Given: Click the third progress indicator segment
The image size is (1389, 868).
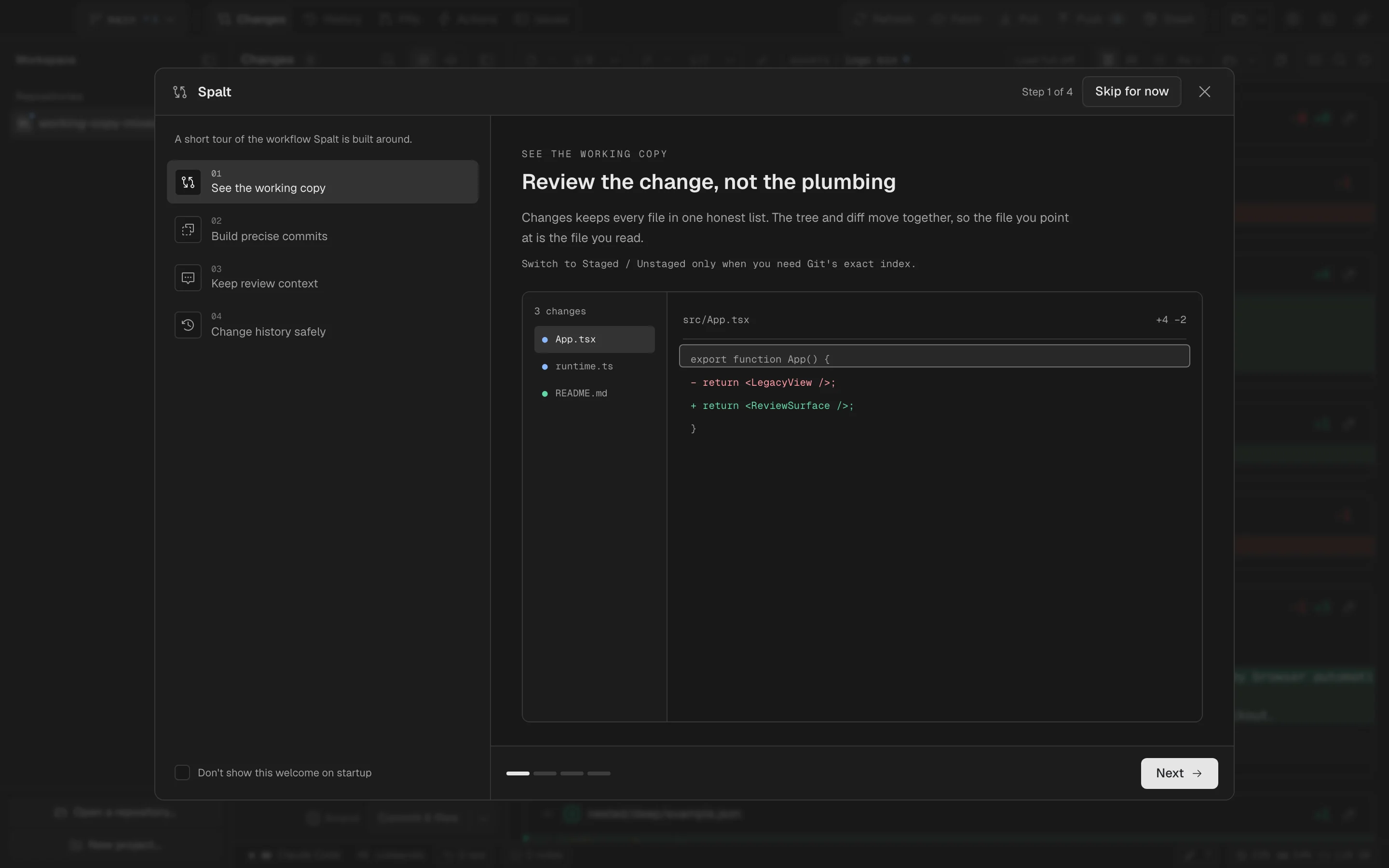Looking at the screenshot, I should click(572, 773).
